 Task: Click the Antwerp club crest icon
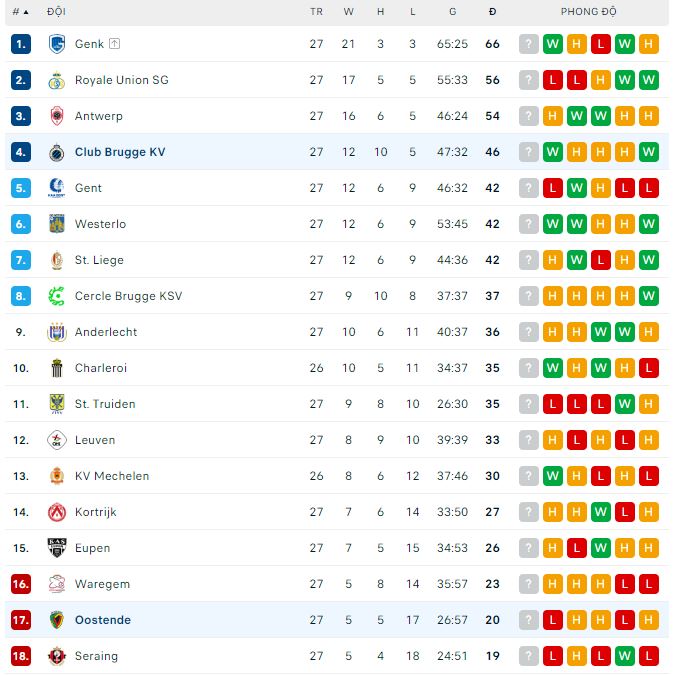click(x=56, y=116)
